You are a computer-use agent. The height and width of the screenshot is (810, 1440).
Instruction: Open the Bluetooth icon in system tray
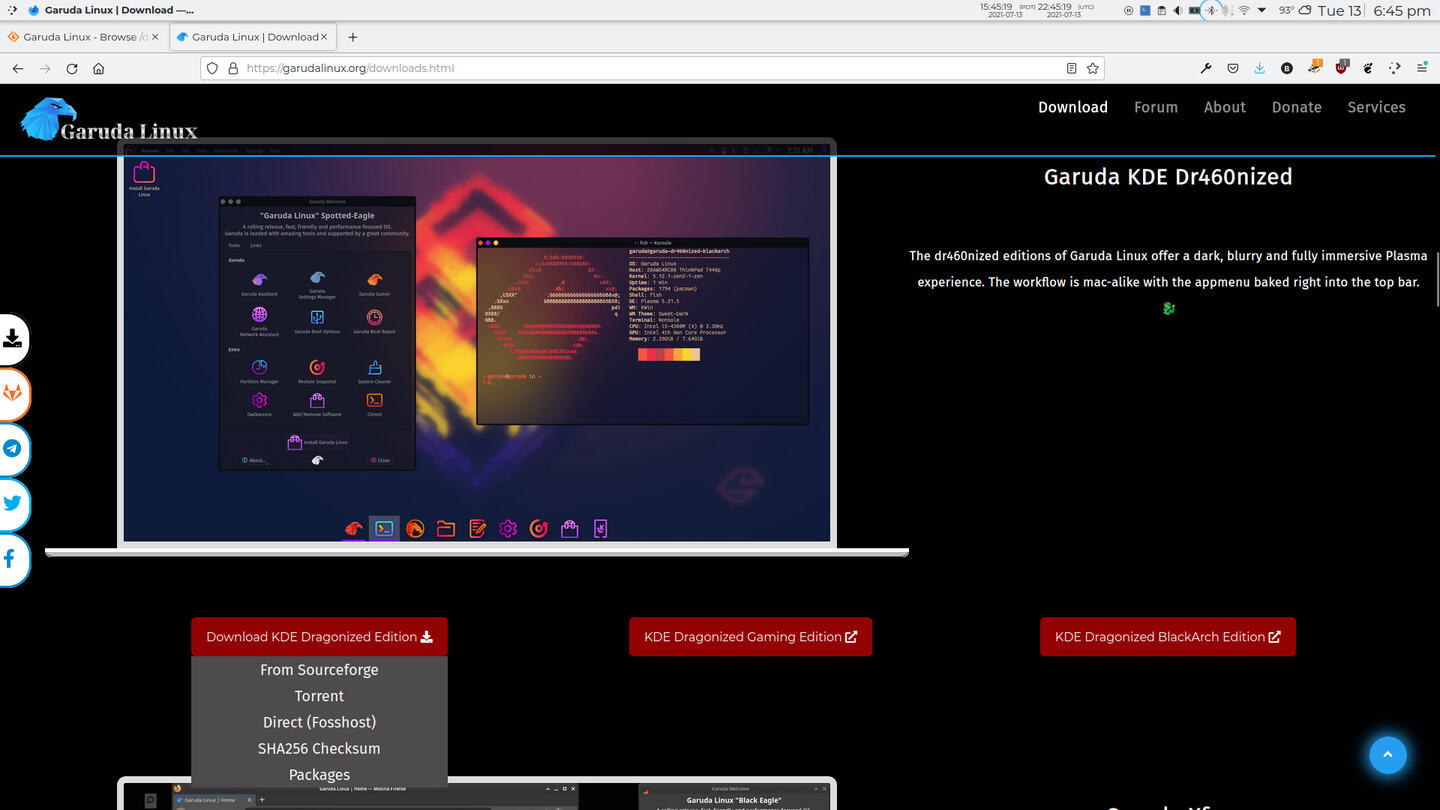click(1211, 10)
